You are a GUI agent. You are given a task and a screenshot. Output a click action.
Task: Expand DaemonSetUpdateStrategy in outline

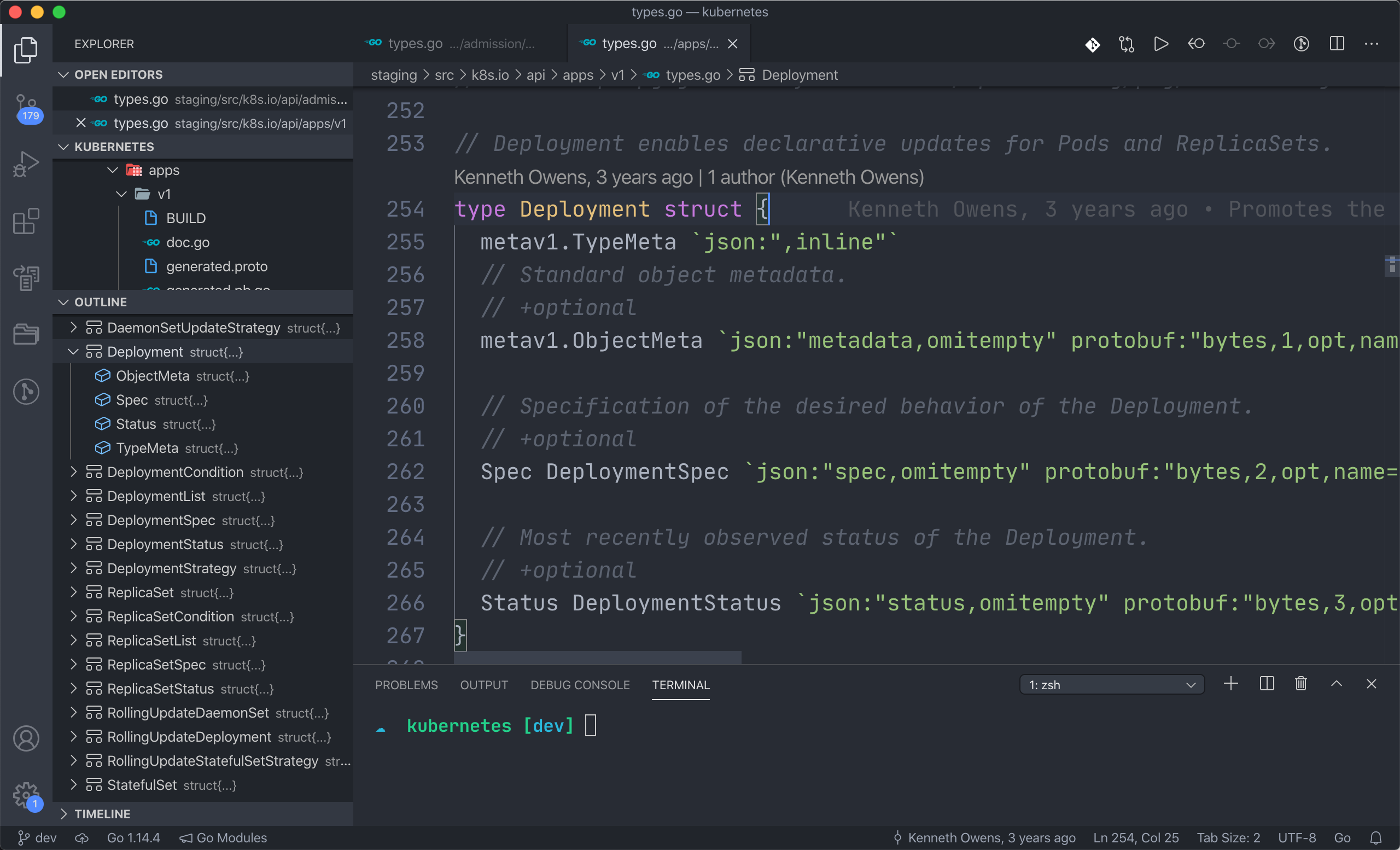[x=73, y=327]
